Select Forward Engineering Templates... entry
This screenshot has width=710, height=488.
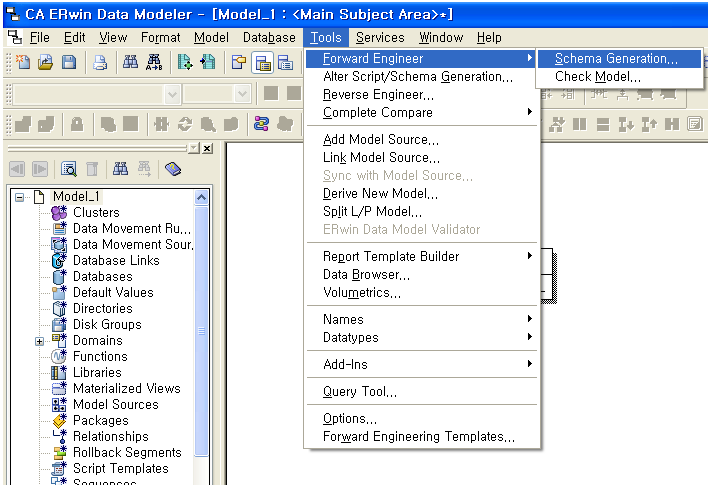click(421, 436)
